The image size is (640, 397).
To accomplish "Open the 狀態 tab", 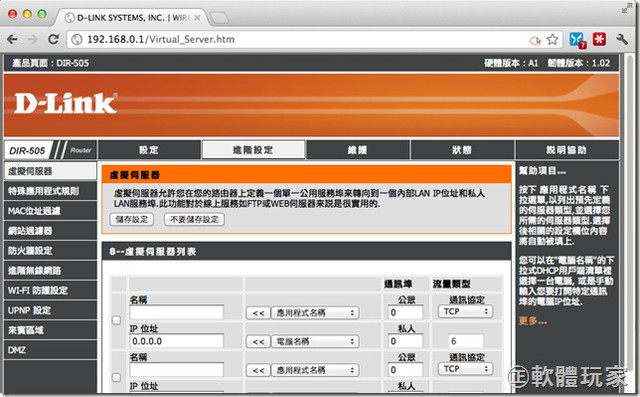I will click(462, 150).
